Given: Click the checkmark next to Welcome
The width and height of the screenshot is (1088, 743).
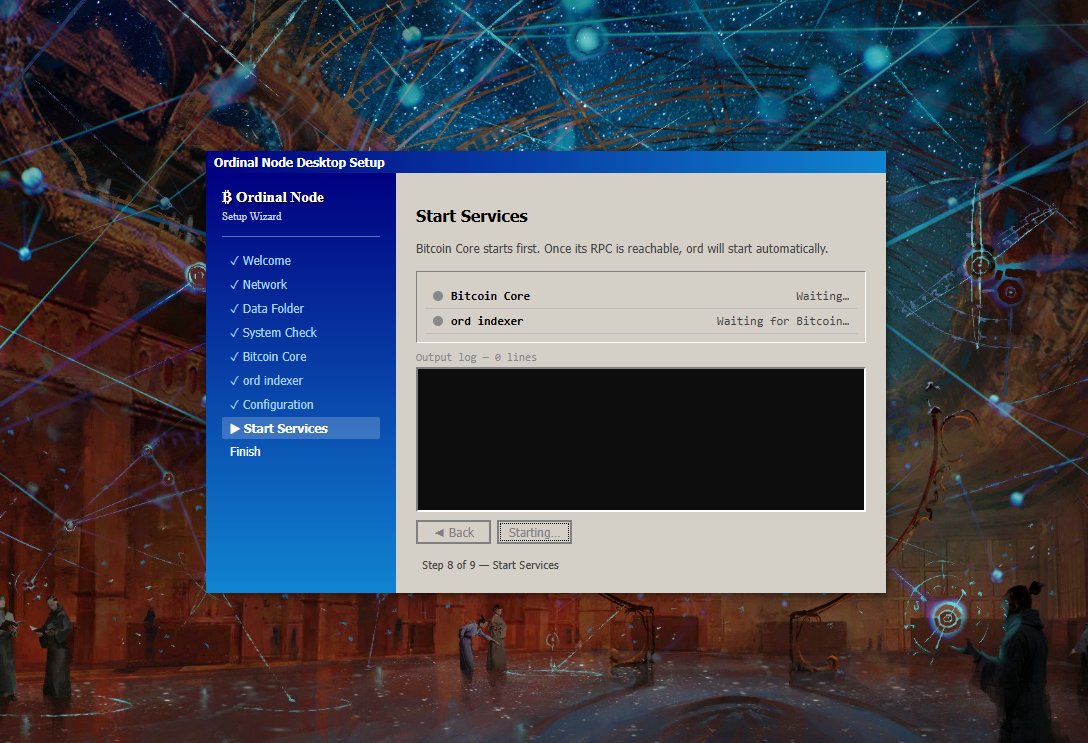Looking at the screenshot, I should coord(234,261).
